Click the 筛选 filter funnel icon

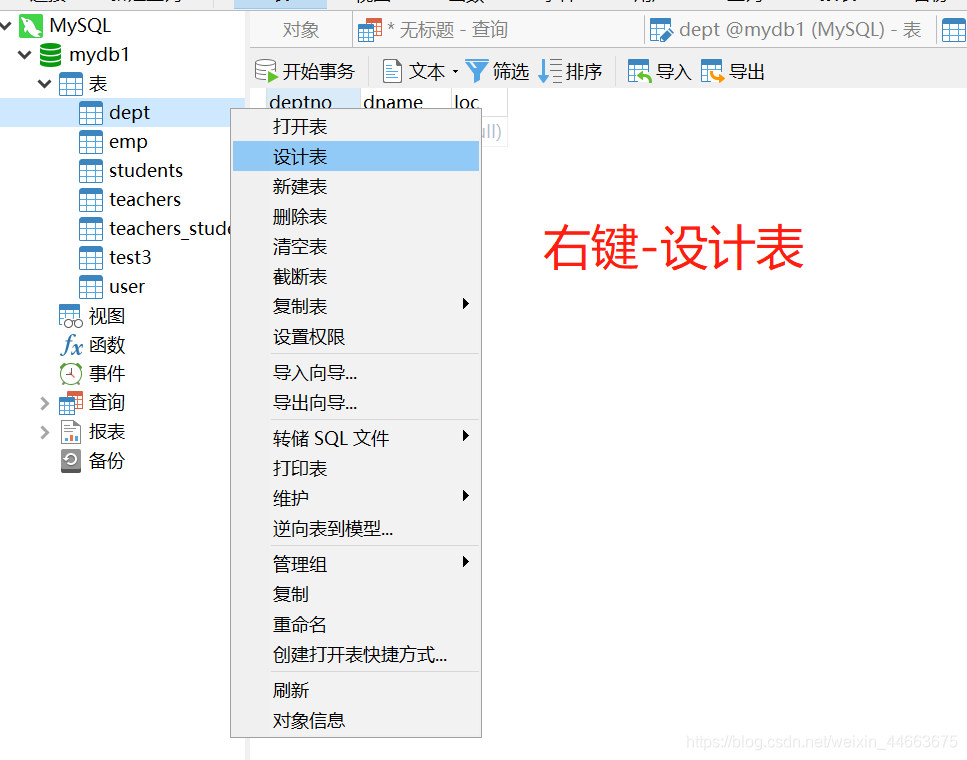477,71
